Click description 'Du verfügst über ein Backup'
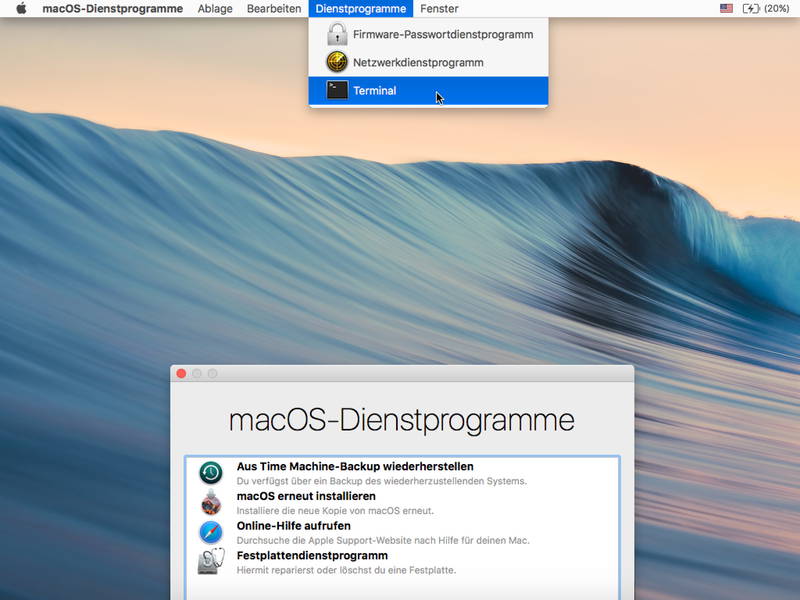This screenshot has width=800, height=600. pos(382,481)
